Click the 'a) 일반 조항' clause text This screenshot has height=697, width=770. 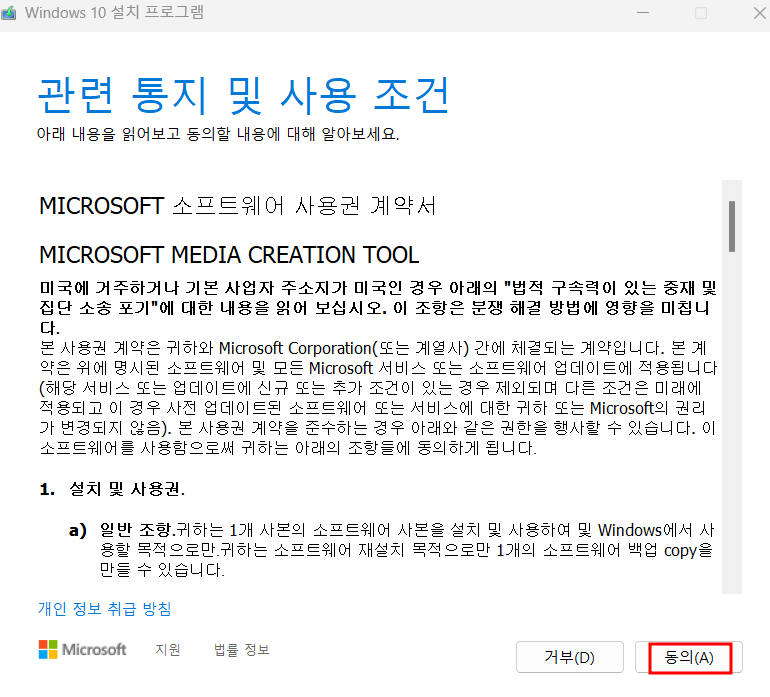coord(392,550)
